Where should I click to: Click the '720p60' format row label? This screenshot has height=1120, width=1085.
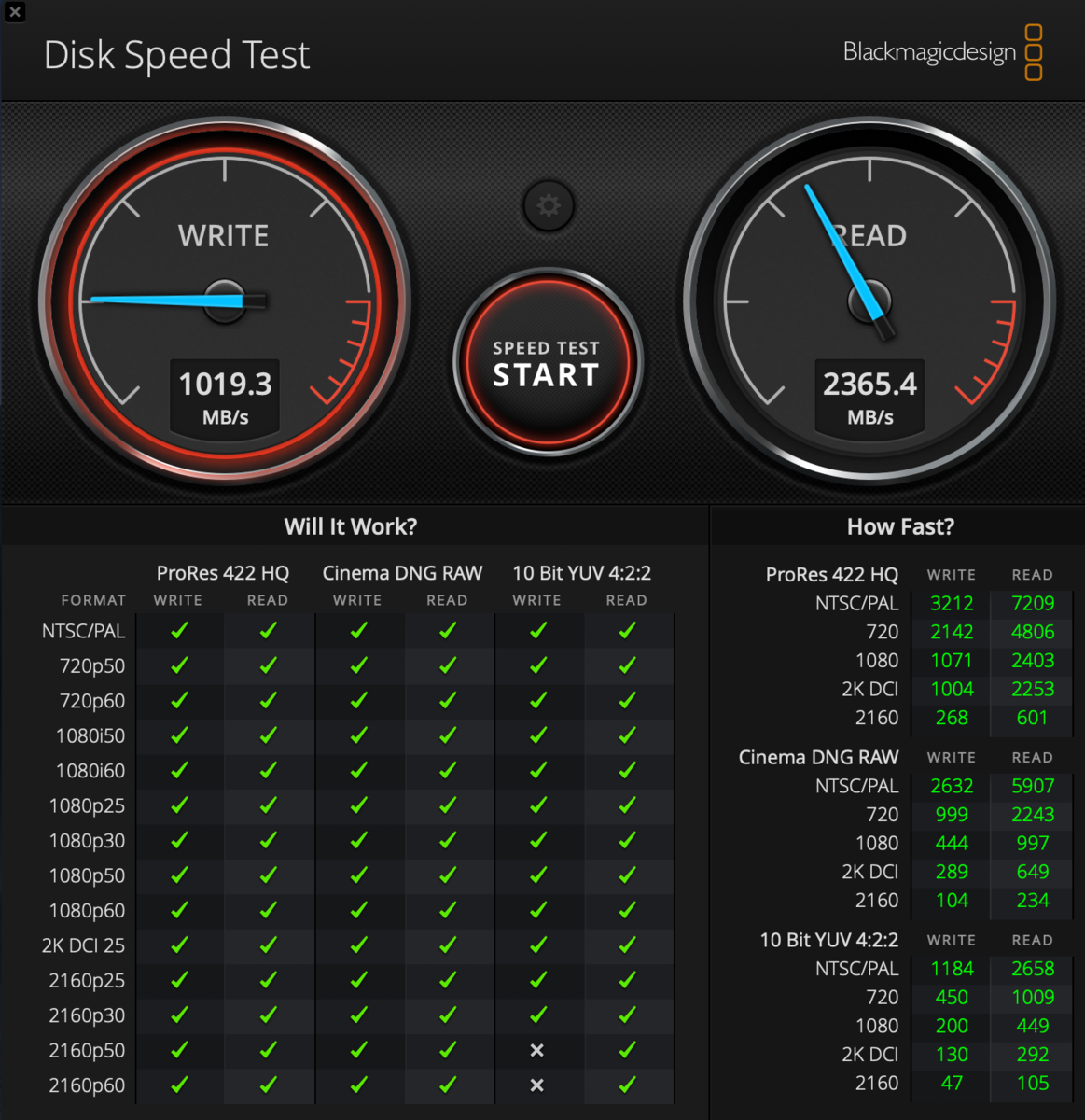(x=91, y=701)
